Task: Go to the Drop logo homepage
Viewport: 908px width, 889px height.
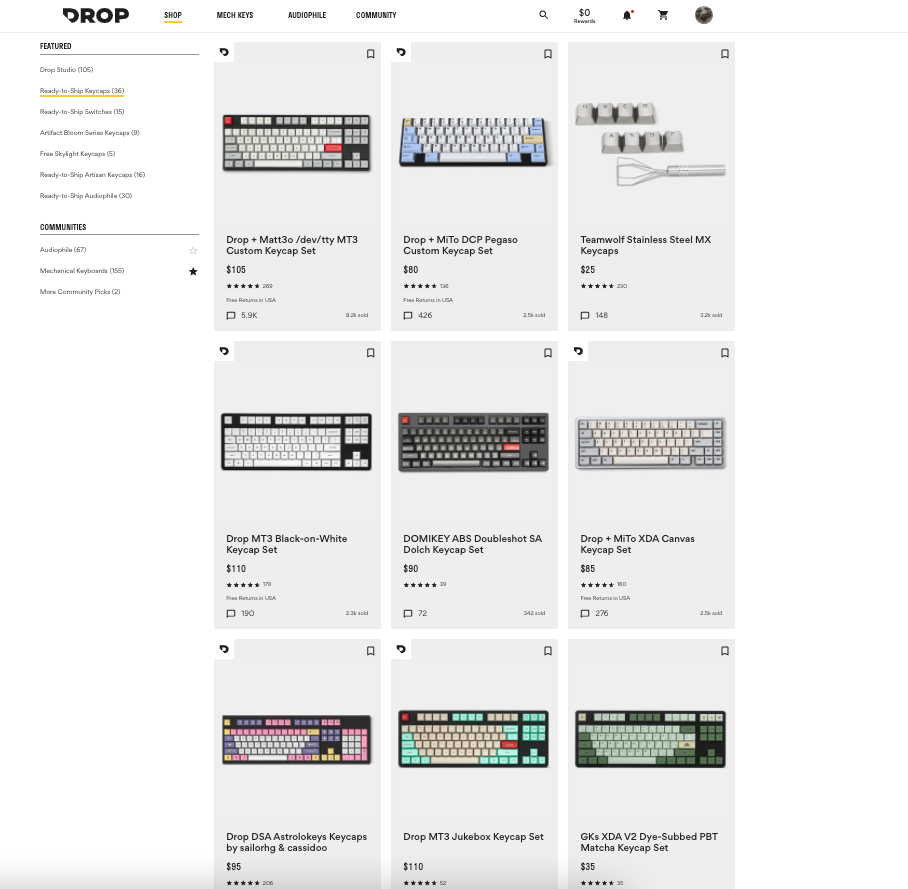Action: [96, 15]
